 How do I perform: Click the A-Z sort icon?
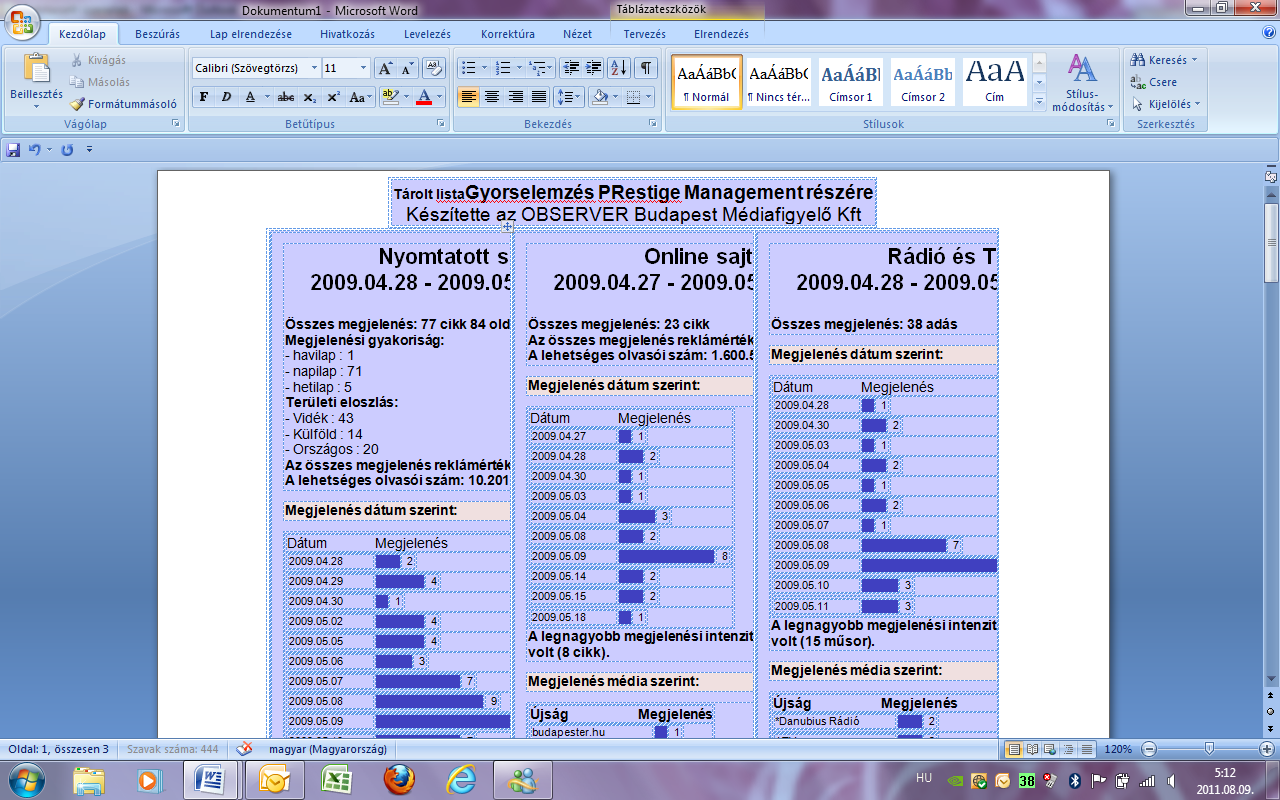[619, 68]
